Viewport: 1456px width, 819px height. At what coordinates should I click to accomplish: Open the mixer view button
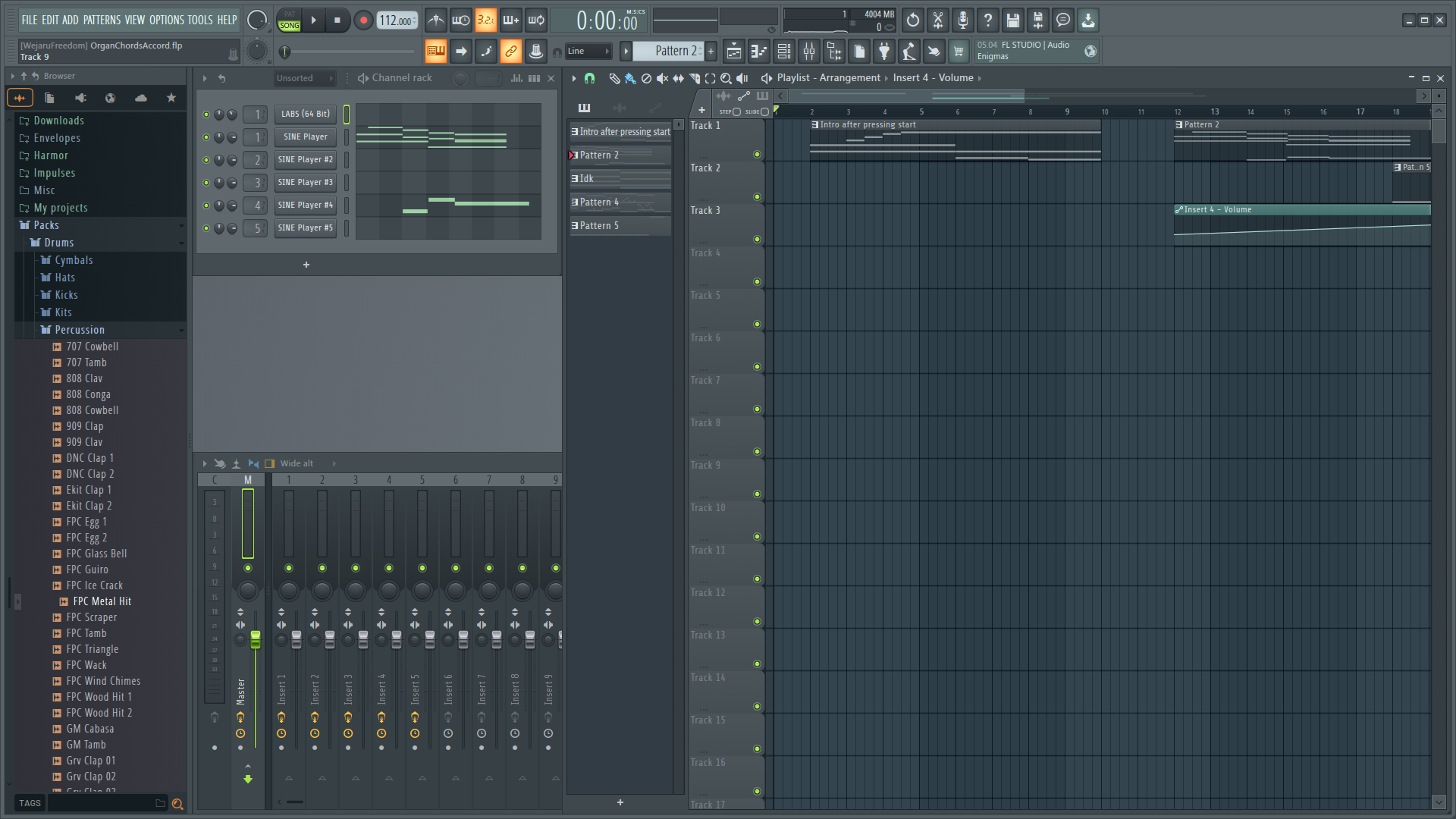809,52
